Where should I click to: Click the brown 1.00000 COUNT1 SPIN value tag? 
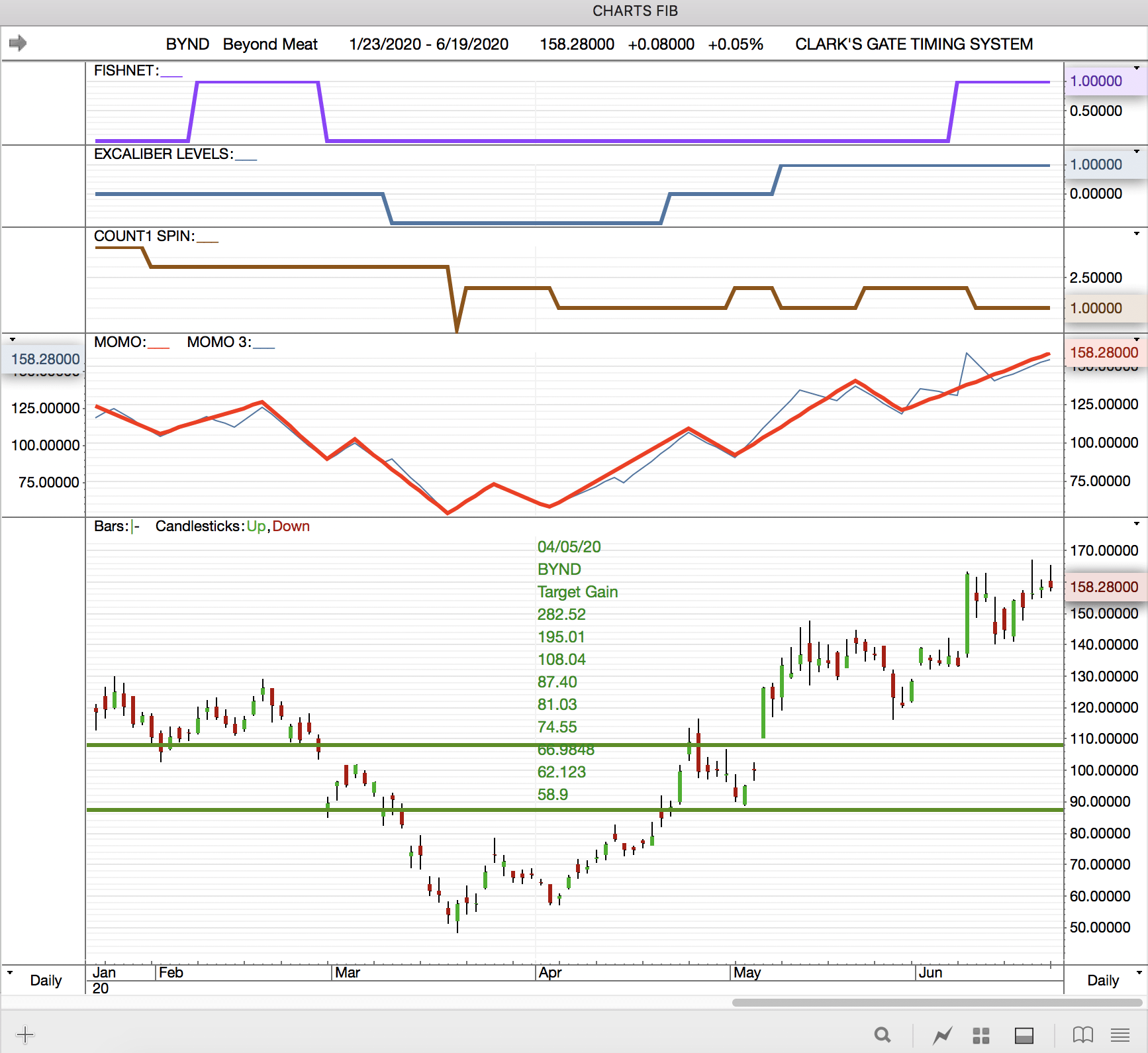pos(1104,308)
